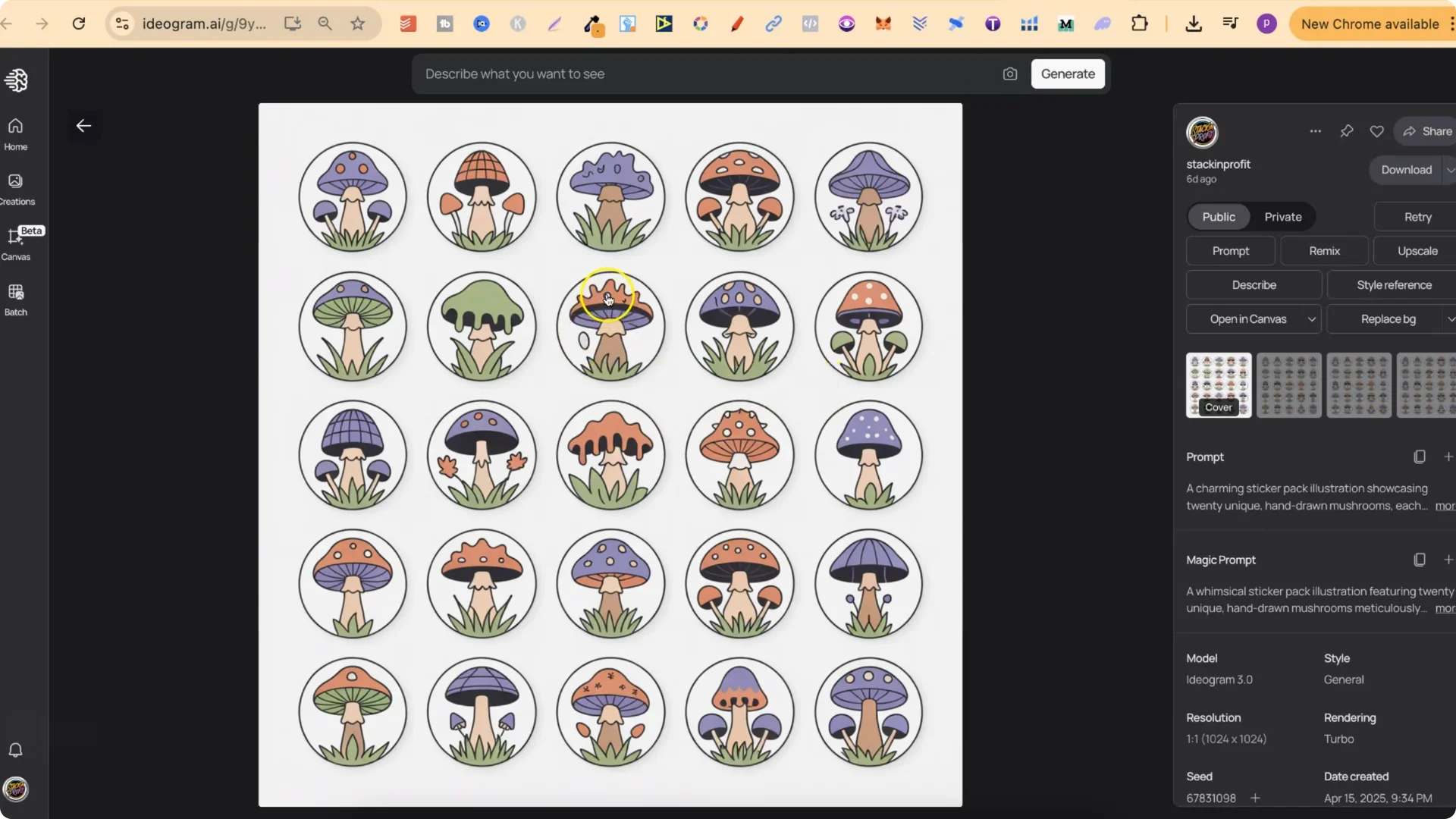The image size is (1456, 819).
Task: Select the Cover thumbnail in the results strip
Action: pos(1219,385)
